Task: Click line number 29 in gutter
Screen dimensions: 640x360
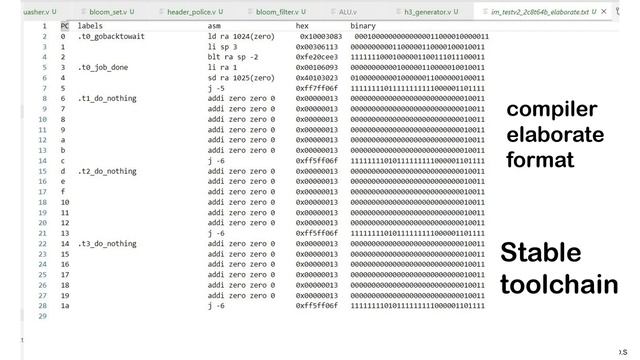Action: point(42,316)
